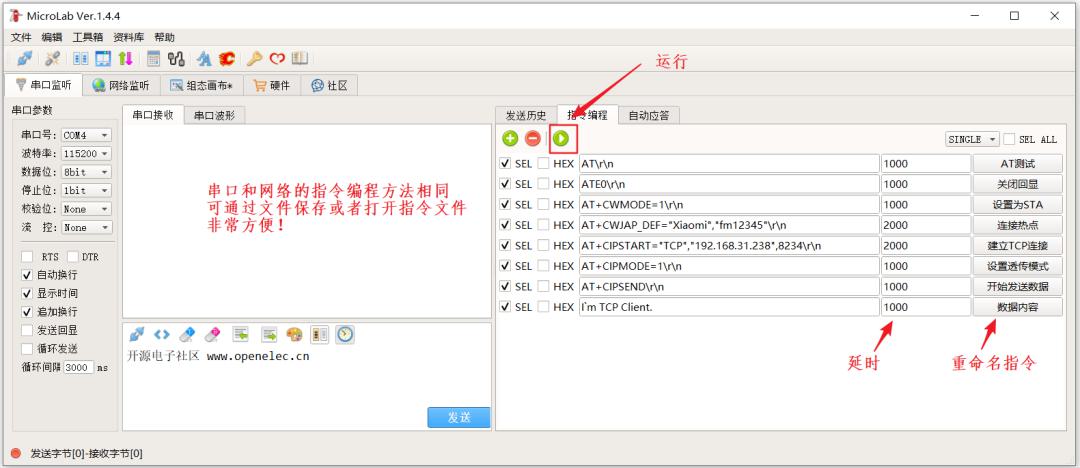Click the flaming red C toolbar icon
This screenshot has width=1080, height=468.
[227, 59]
